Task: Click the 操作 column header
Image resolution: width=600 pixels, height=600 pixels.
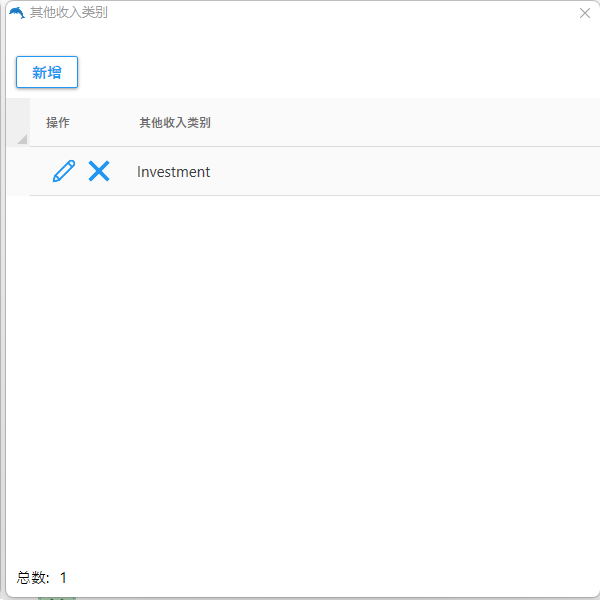Action: point(58,123)
